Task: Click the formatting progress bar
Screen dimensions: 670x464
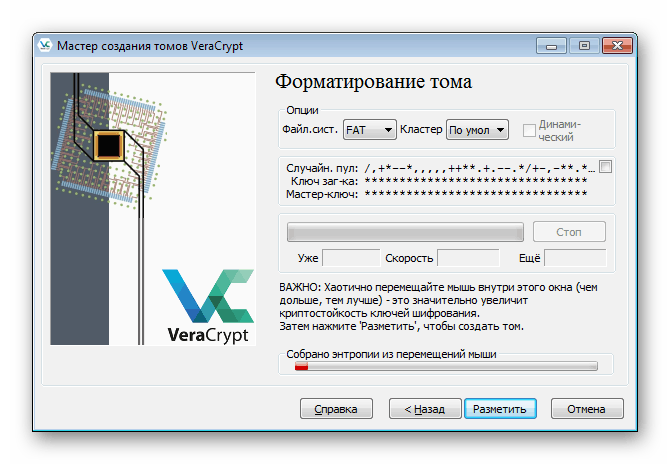Action: [405, 232]
